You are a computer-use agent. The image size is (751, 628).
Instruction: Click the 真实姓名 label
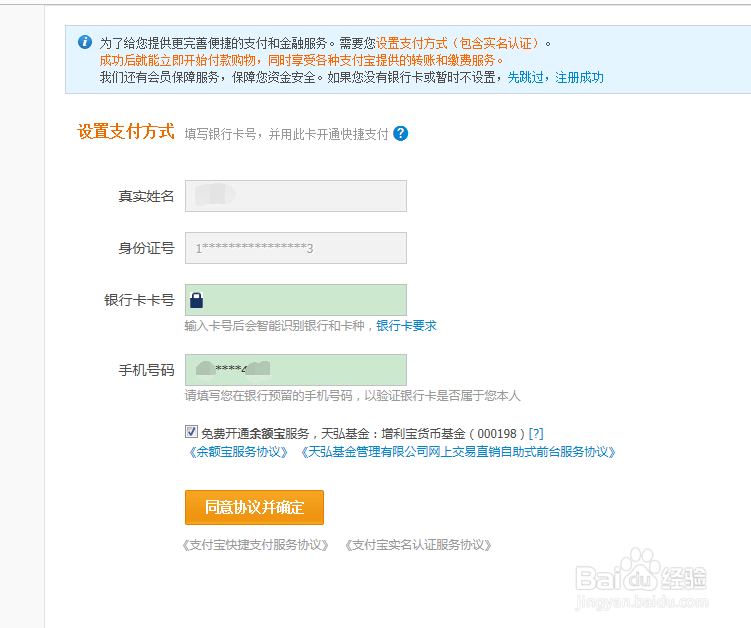pyautogui.click(x=147, y=196)
